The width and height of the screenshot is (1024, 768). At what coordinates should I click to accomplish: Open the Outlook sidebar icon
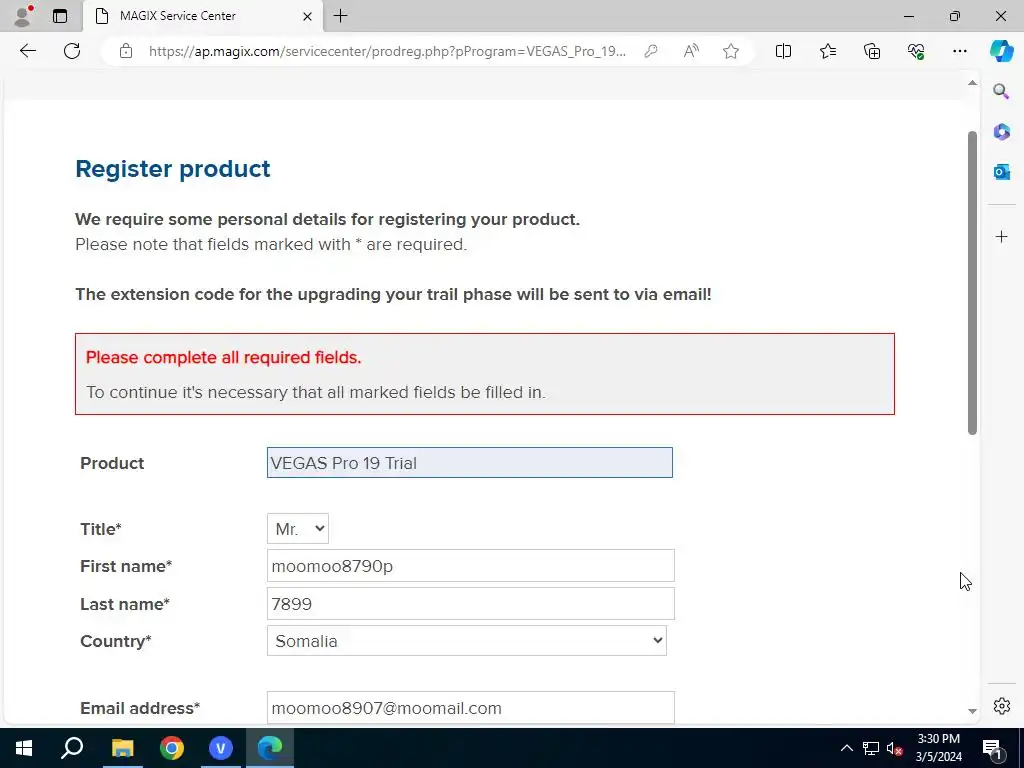[x=1001, y=171]
